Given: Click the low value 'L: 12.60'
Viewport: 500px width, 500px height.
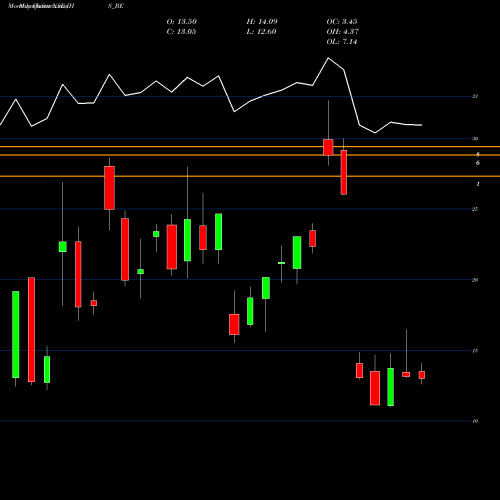Looking at the screenshot, I should (261, 32).
